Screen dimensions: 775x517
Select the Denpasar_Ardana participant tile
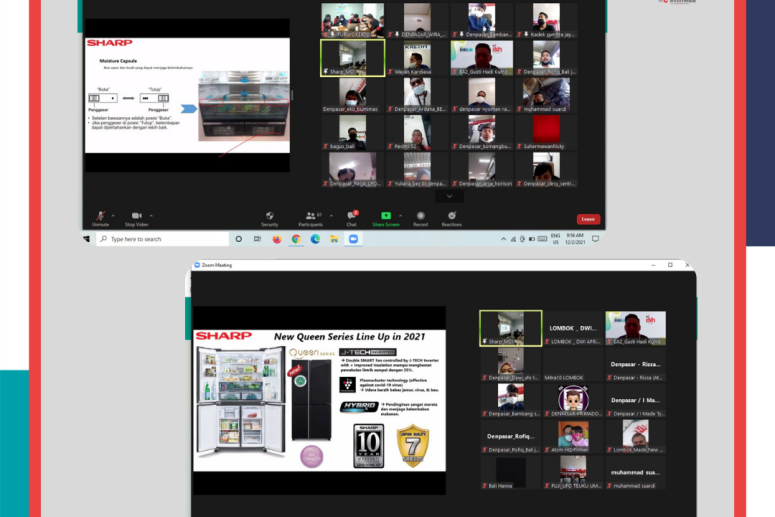tap(417, 95)
